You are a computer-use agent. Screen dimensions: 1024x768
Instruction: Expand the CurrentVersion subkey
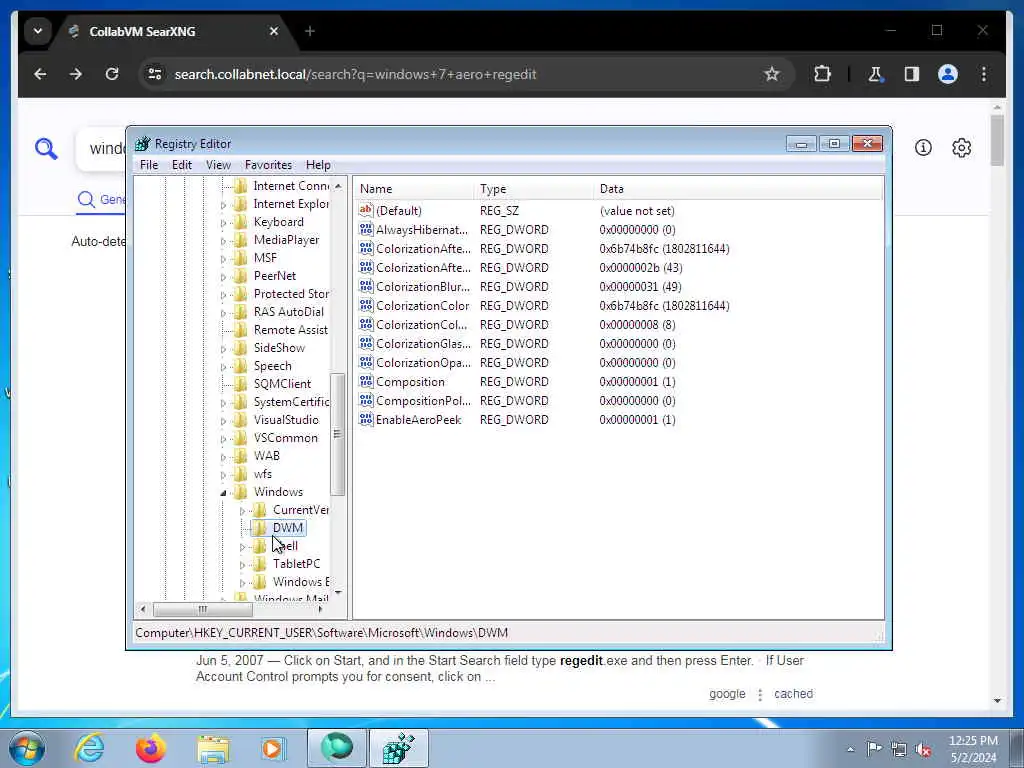[x=242, y=511]
